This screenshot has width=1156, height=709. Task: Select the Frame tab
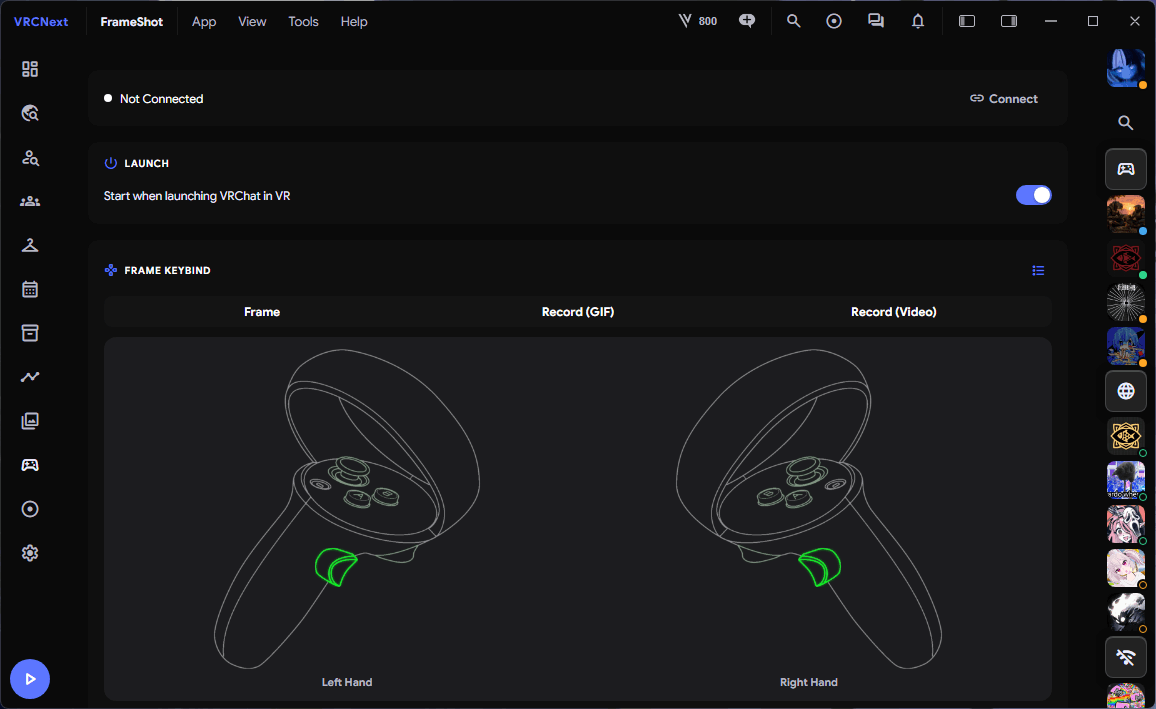(x=262, y=312)
